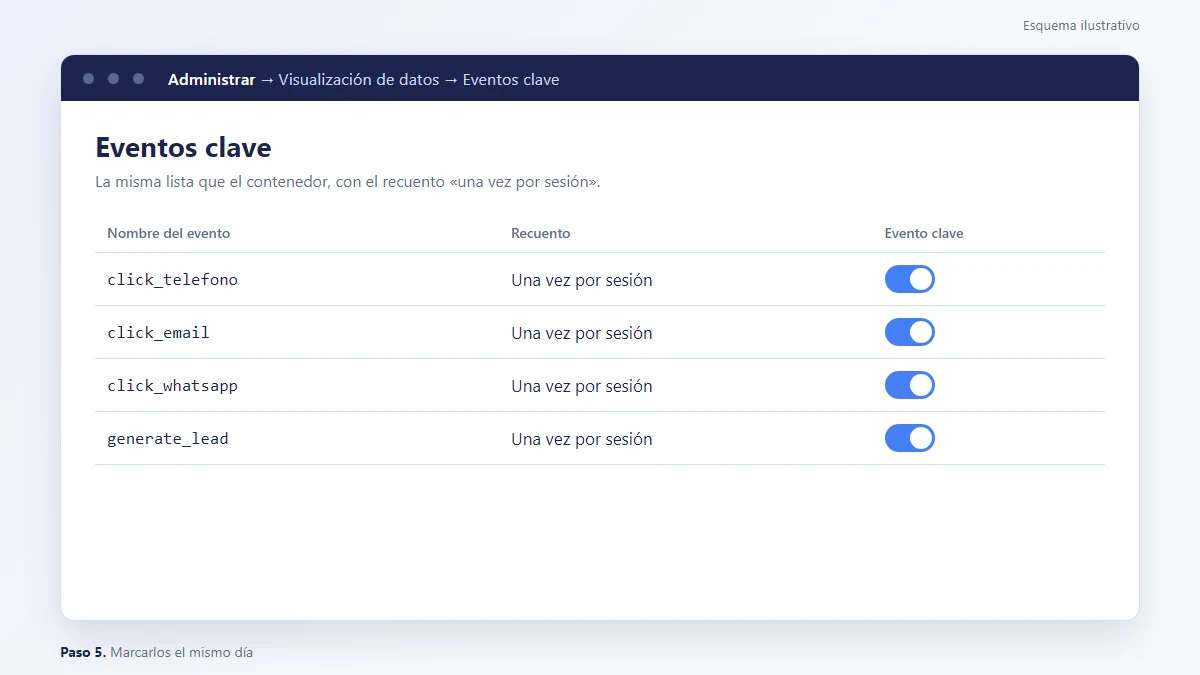This screenshot has width=1200, height=675.
Task: Click the Recuento column header
Action: coord(541,233)
